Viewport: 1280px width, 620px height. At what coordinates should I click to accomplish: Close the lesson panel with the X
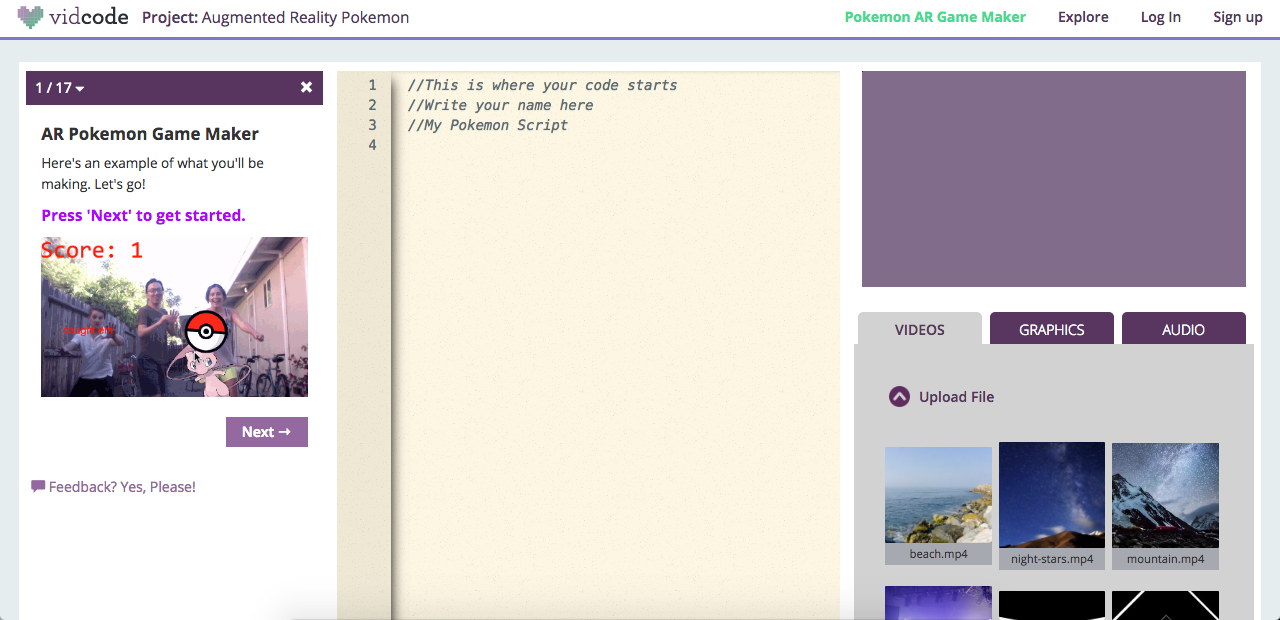click(306, 87)
